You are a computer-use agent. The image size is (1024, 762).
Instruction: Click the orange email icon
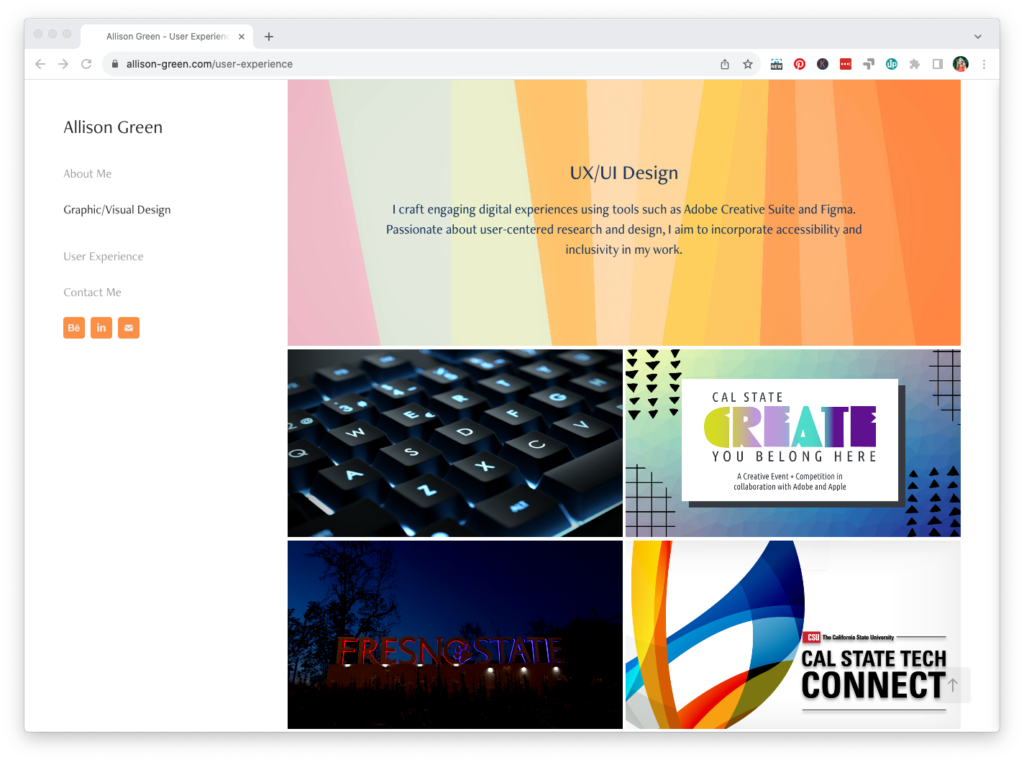coord(129,328)
